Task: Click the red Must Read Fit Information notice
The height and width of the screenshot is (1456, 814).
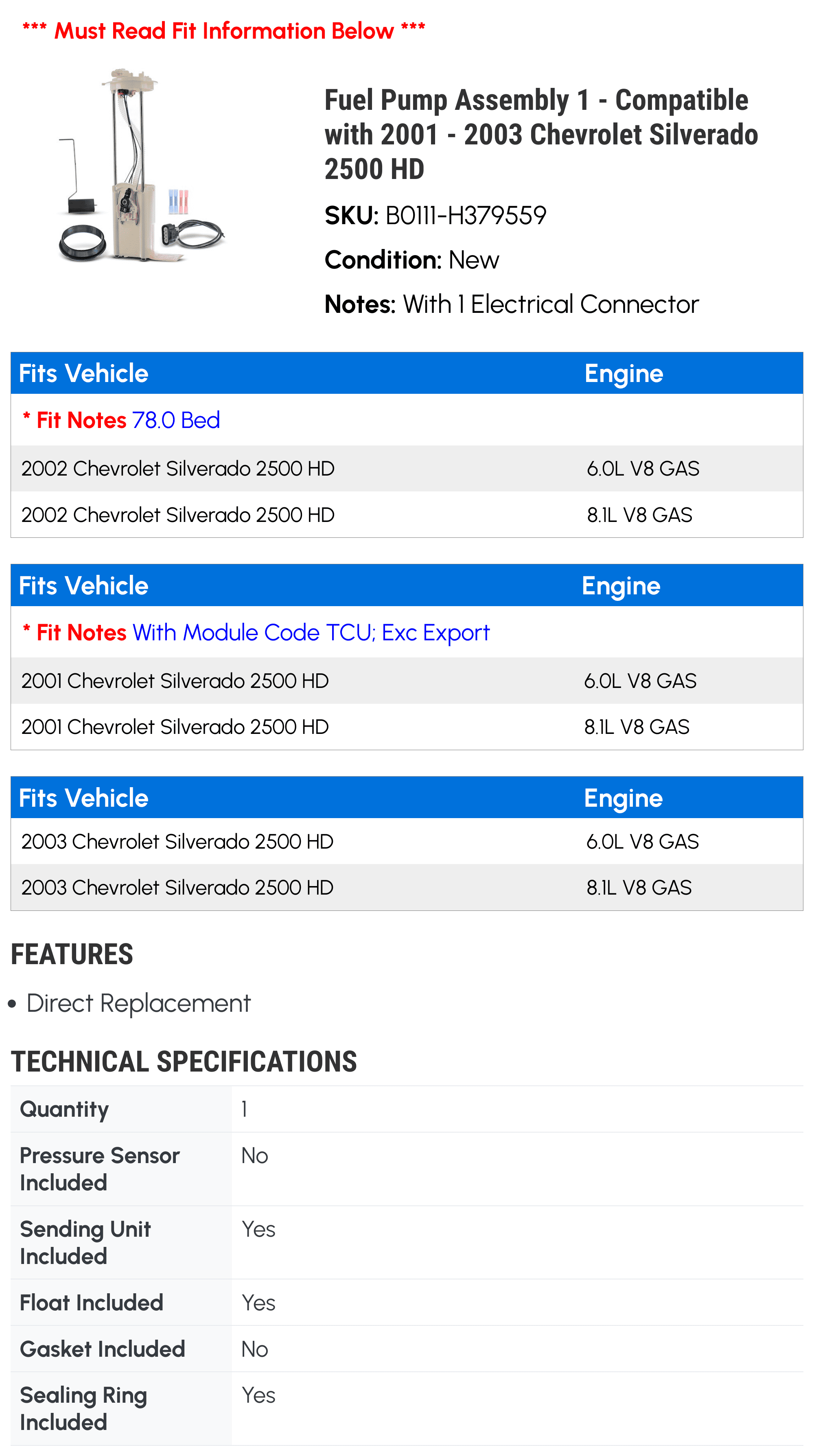Action: 224,31
